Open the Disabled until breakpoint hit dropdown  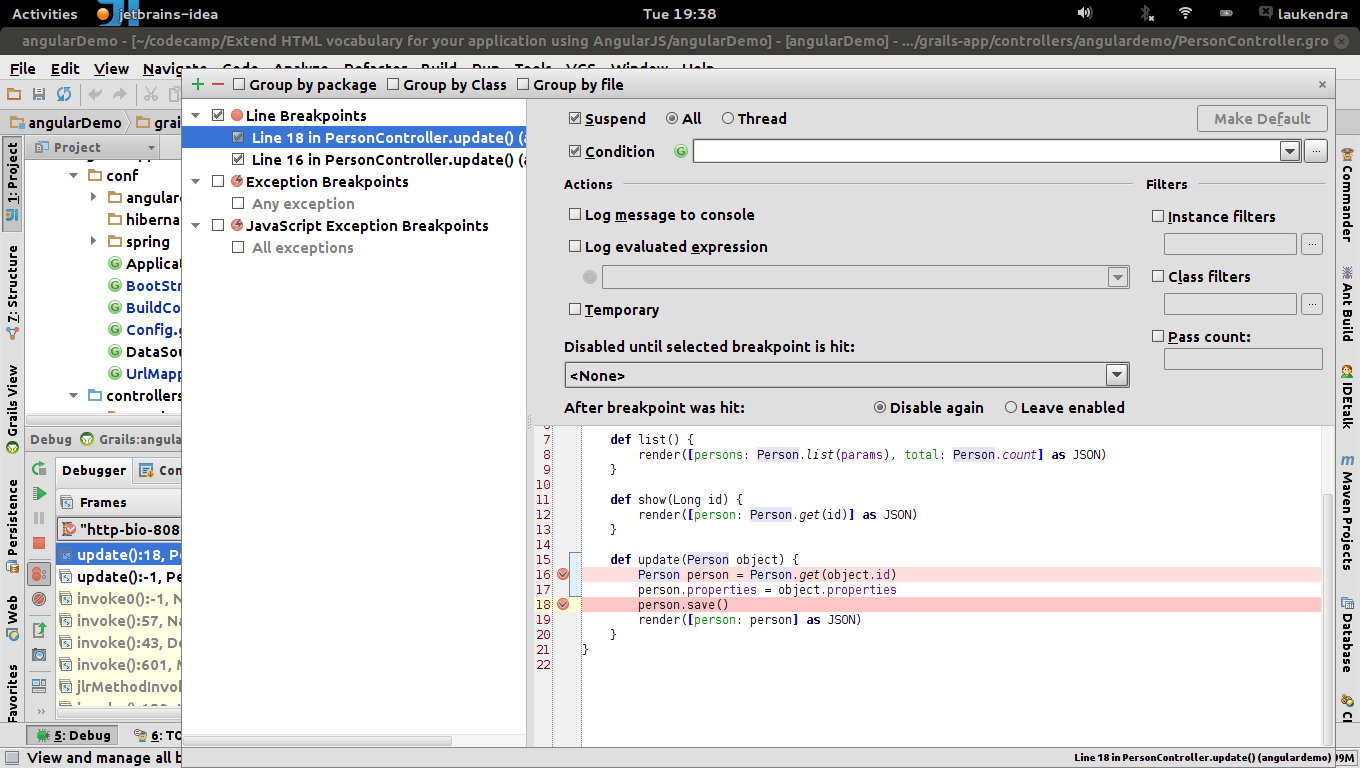1116,376
